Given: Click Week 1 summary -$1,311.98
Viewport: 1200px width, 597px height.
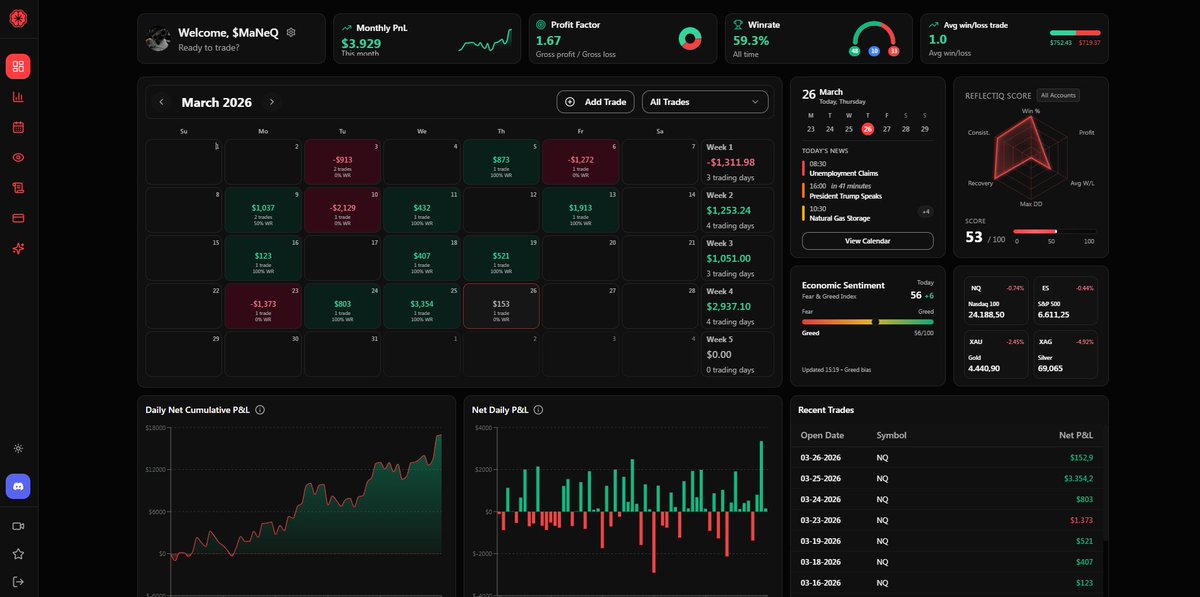Looking at the screenshot, I should pos(738,161).
